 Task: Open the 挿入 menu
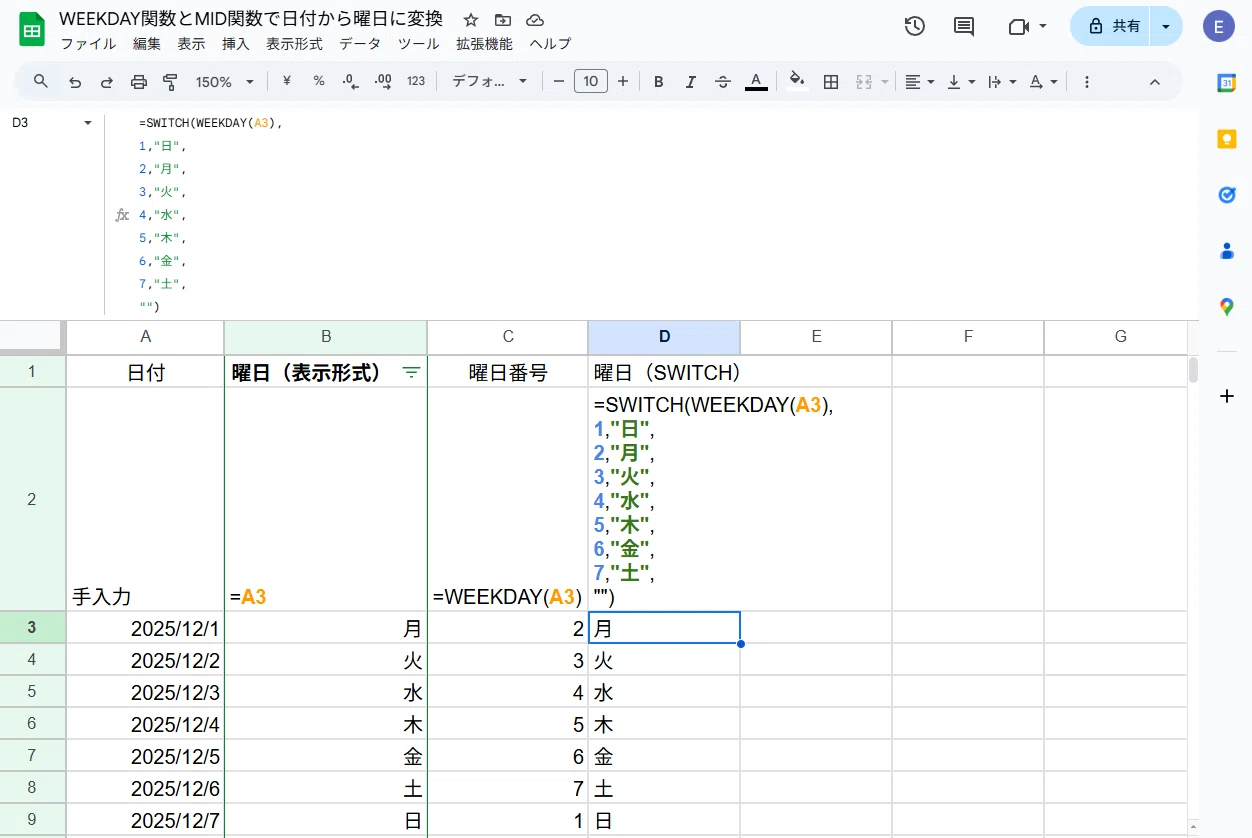pyautogui.click(x=235, y=44)
